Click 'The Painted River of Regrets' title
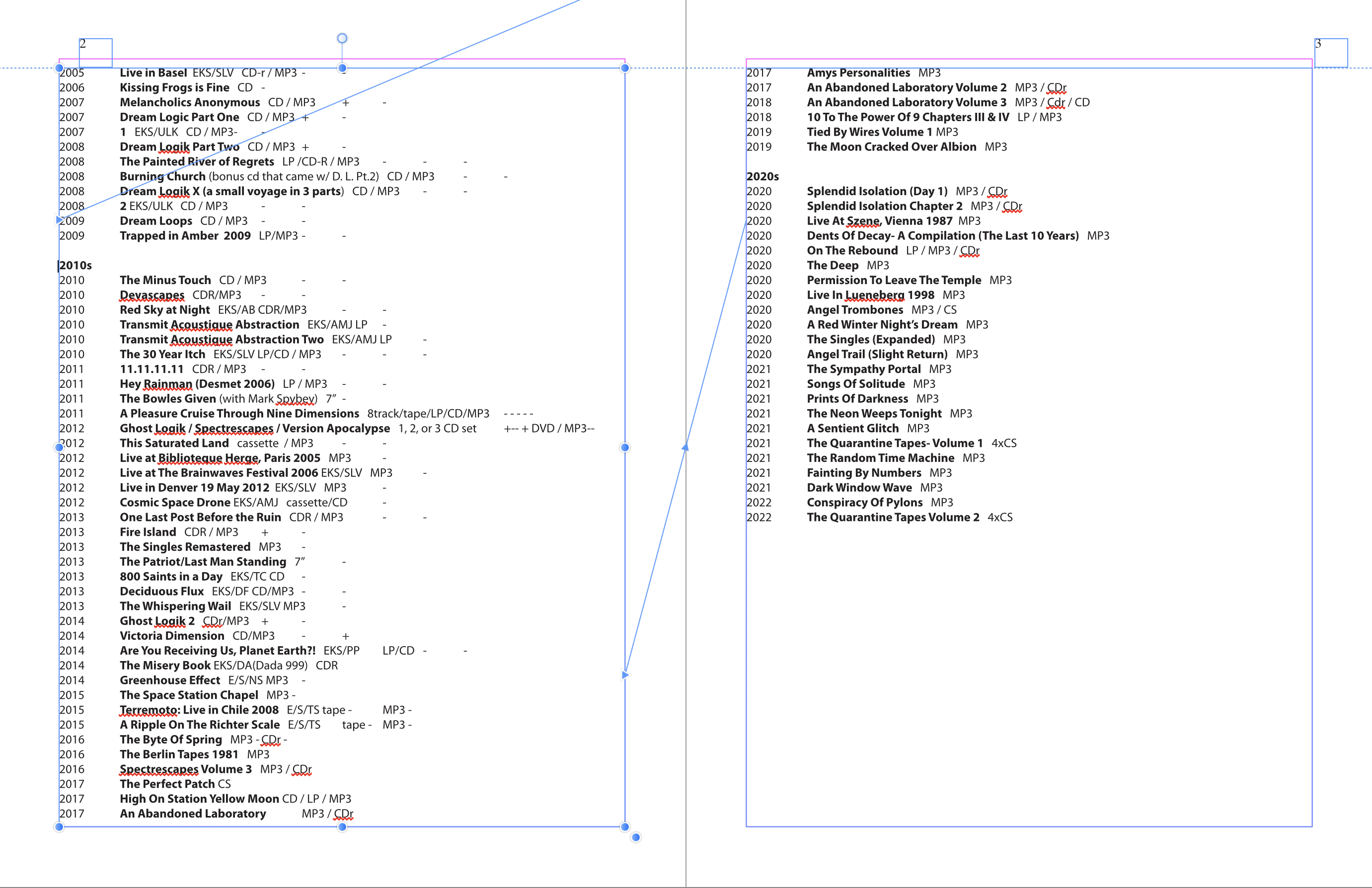This screenshot has height=888, width=1372. 197,161
